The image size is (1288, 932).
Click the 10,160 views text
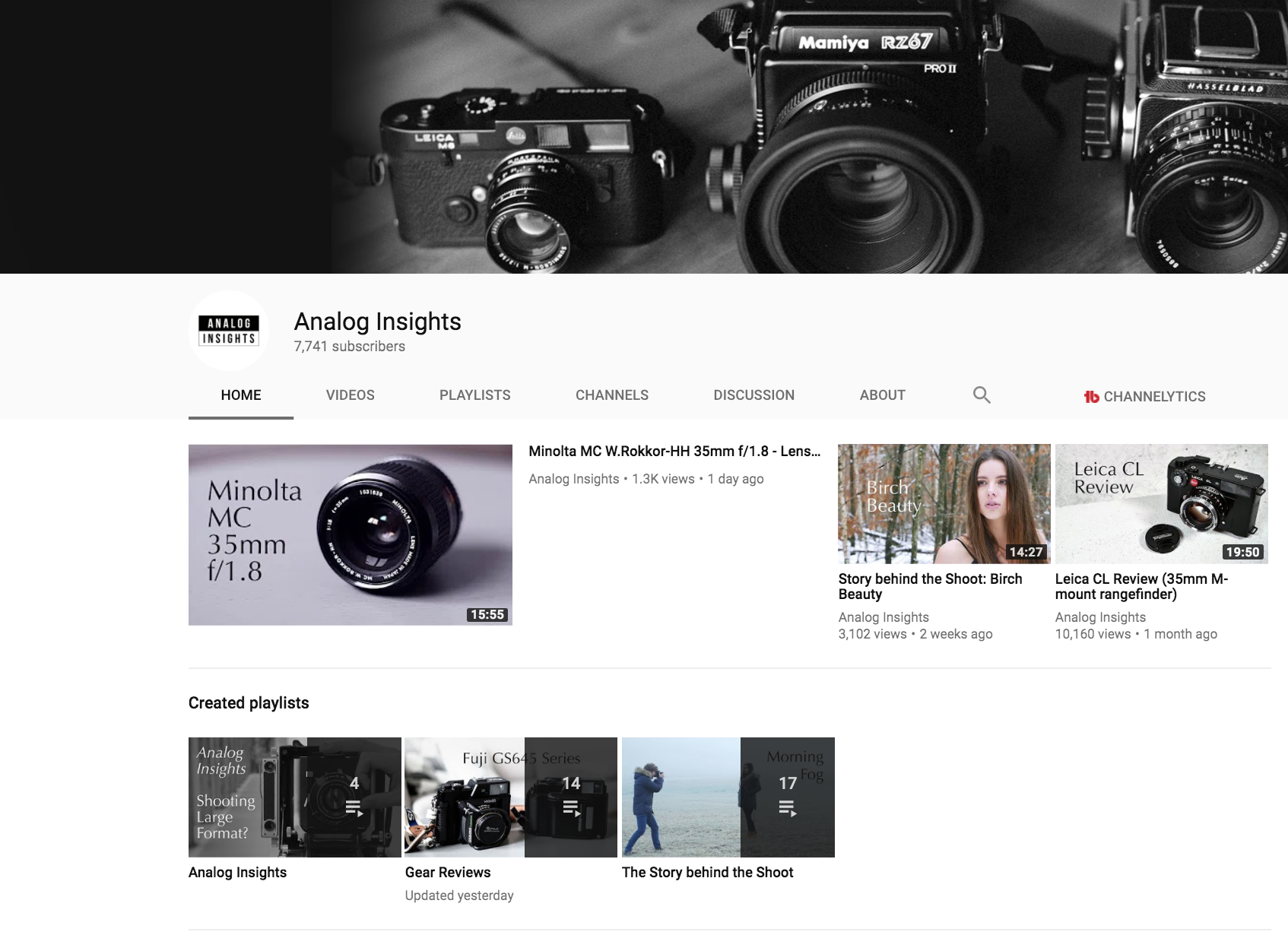[x=1093, y=634]
